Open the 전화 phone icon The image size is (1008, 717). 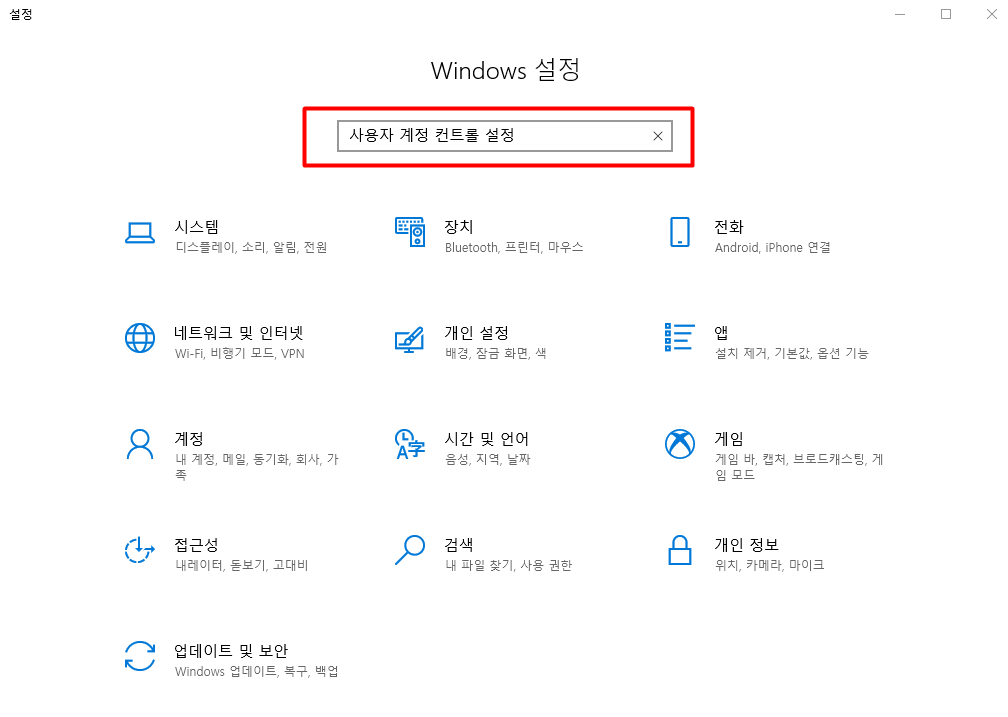680,232
